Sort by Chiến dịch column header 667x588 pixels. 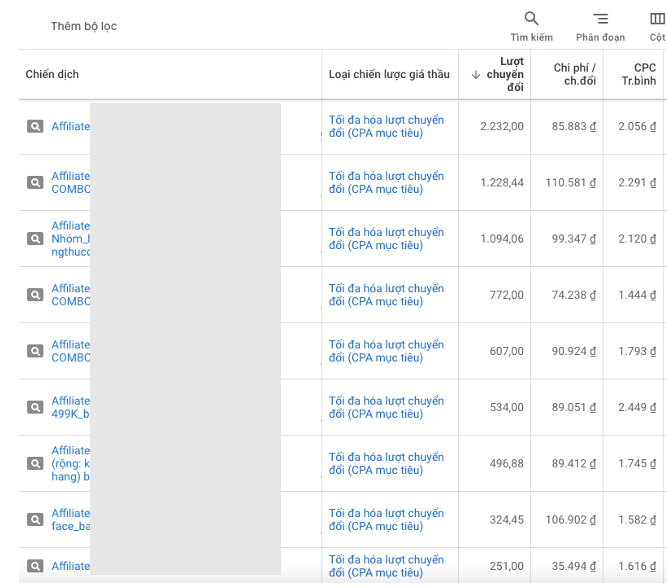[52, 74]
